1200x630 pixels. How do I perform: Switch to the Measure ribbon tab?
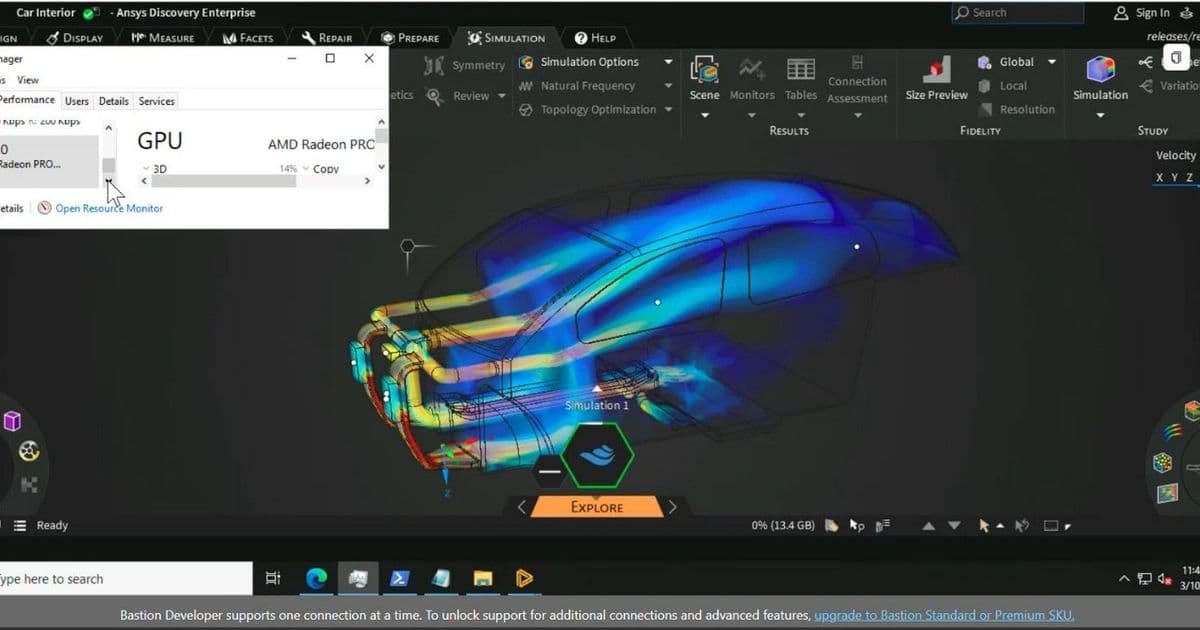162,38
